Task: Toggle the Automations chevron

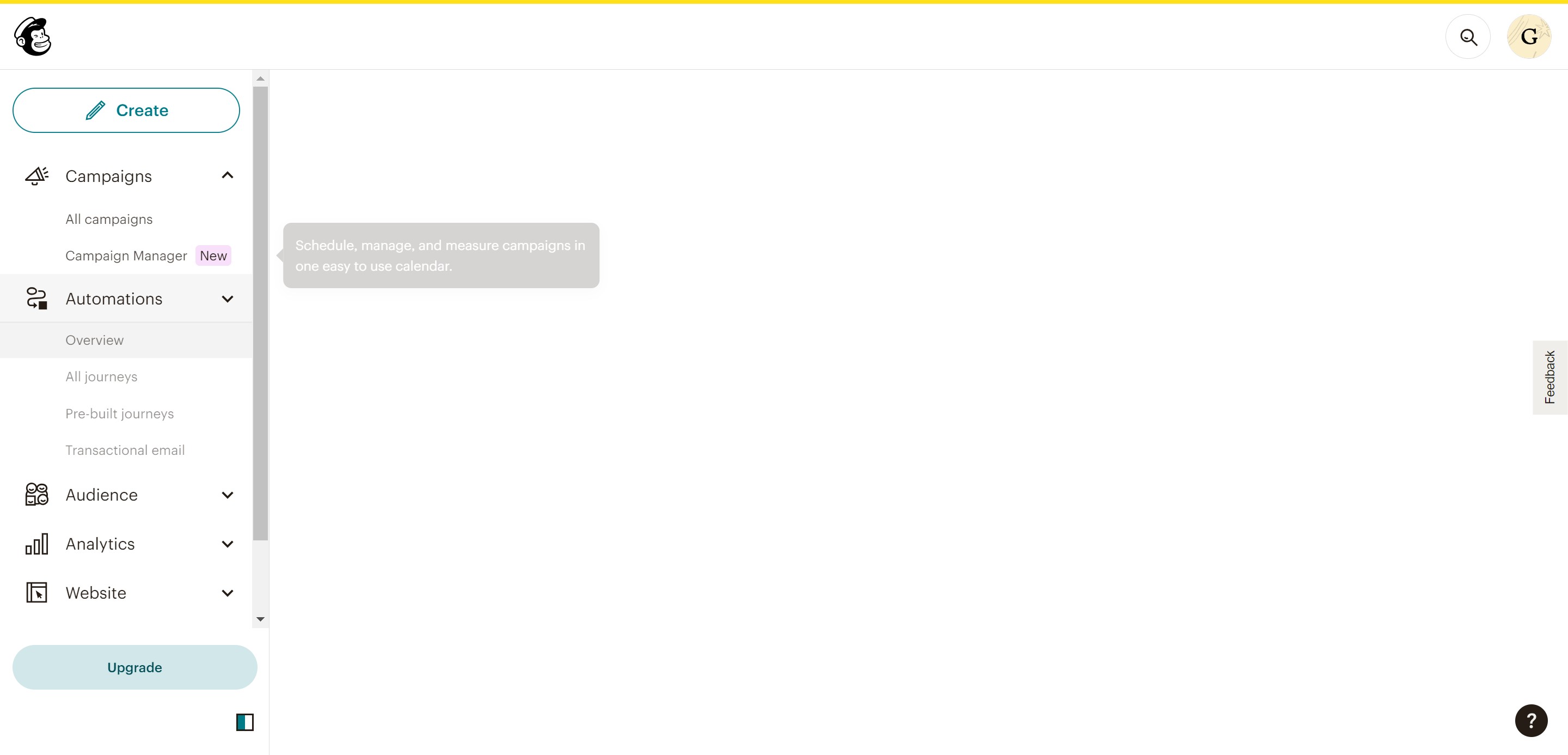Action: [x=228, y=299]
